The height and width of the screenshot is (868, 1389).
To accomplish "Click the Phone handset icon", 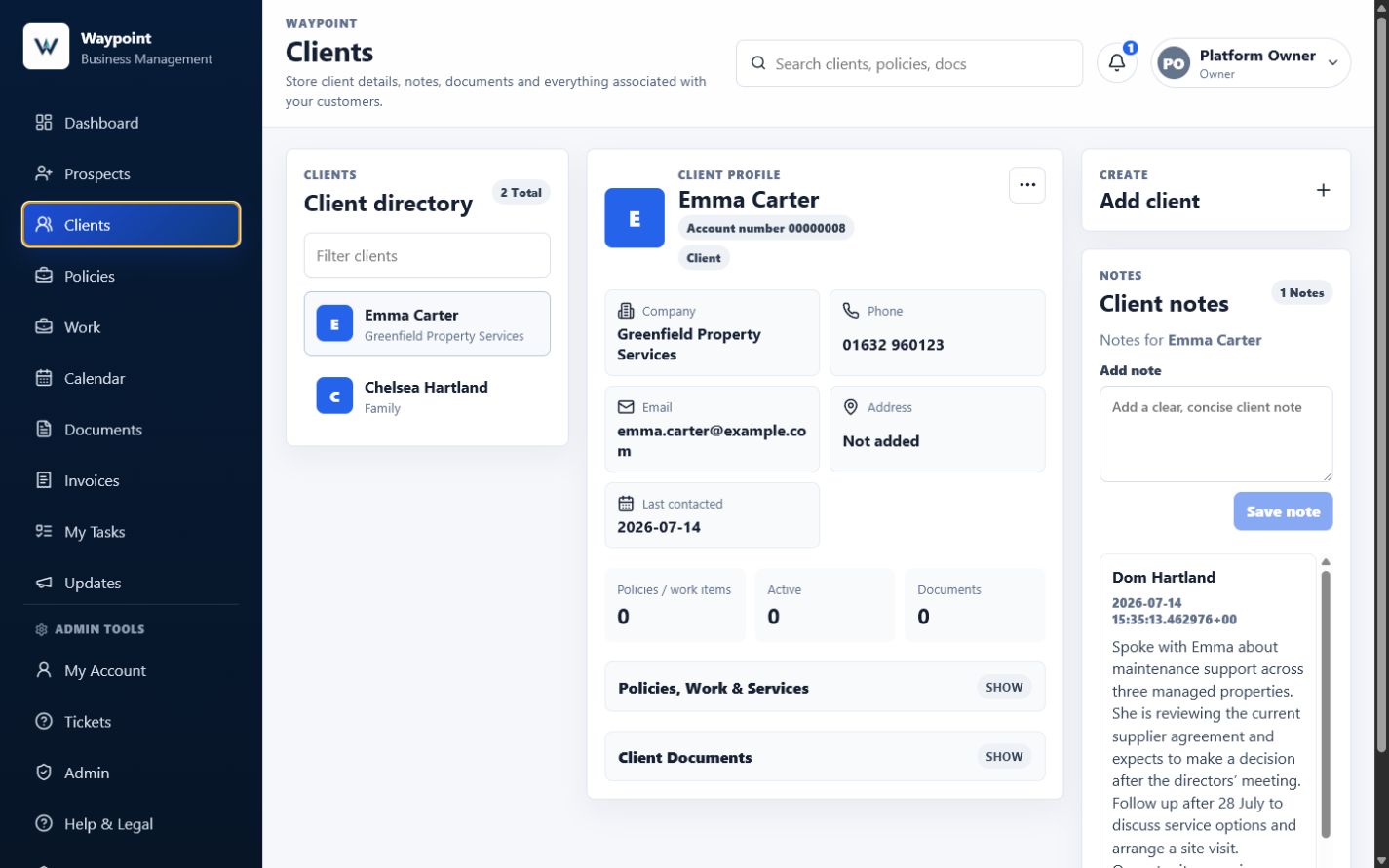I will click(851, 311).
